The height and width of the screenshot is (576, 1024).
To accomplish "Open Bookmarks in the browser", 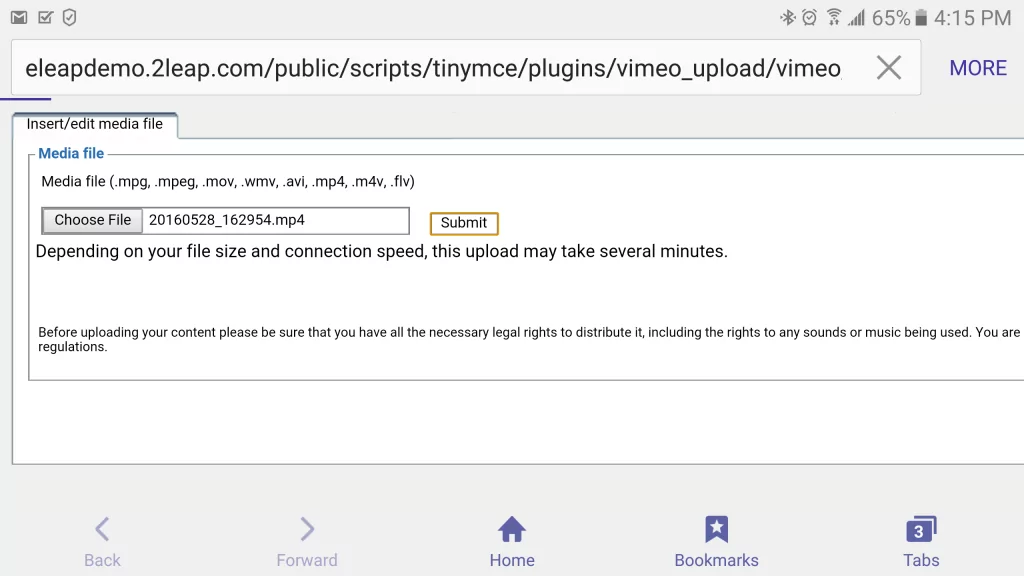I will click(x=716, y=542).
